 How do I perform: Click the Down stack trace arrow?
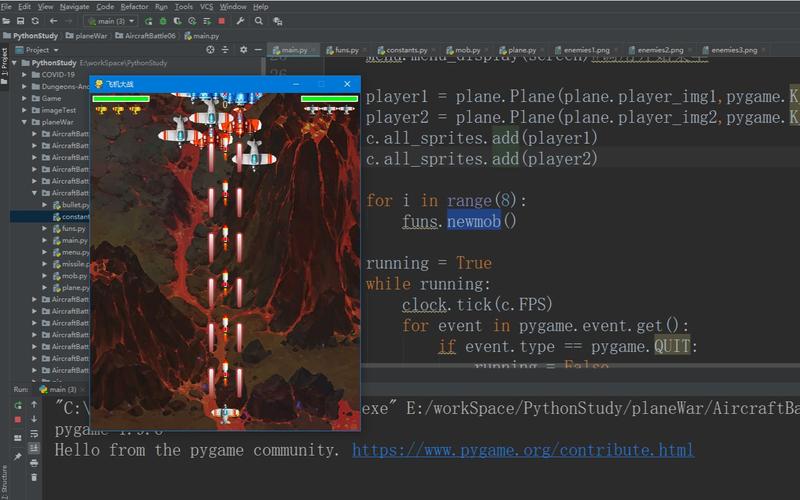[x=34, y=419]
